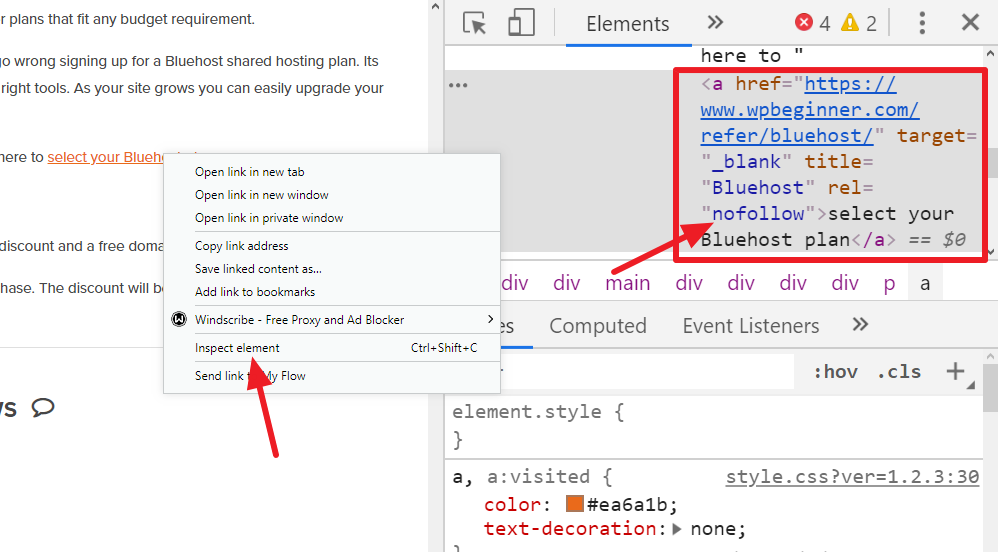
Task: Show more DevTools panels beside Elements
Action: [715, 23]
